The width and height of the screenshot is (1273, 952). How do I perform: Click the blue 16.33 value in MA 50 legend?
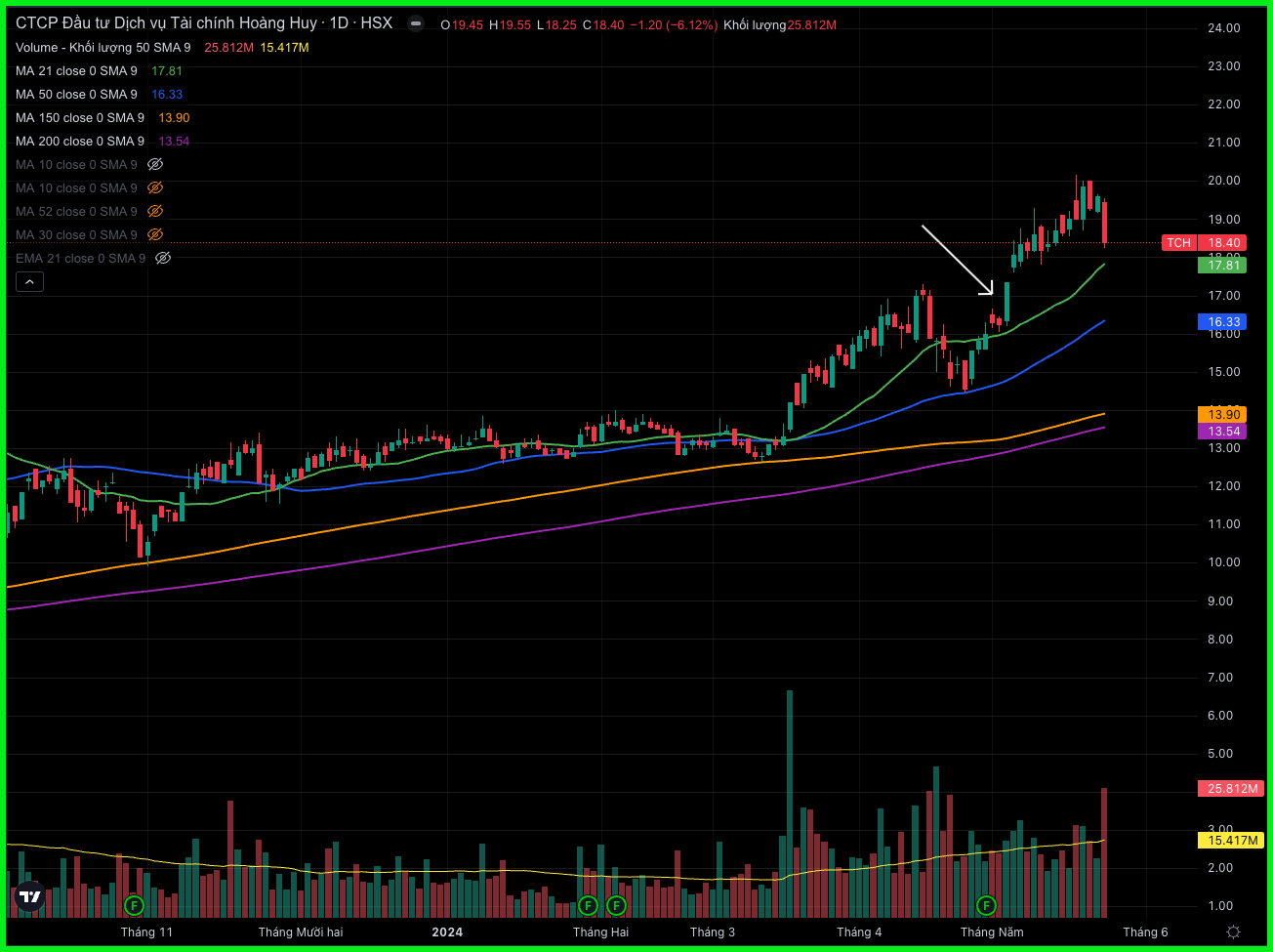(x=167, y=94)
